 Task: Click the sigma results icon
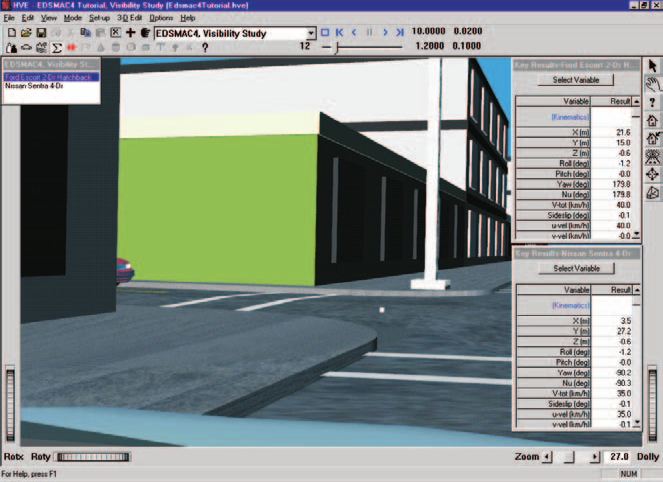(x=56, y=48)
